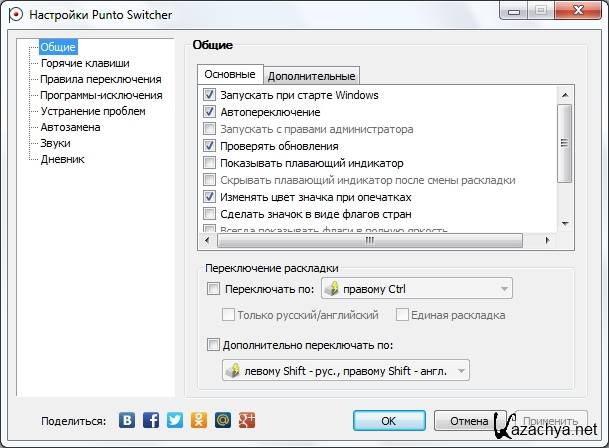Click the Punto Switcher title bar icon
This screenshot has width=609, height=448.
12,12
